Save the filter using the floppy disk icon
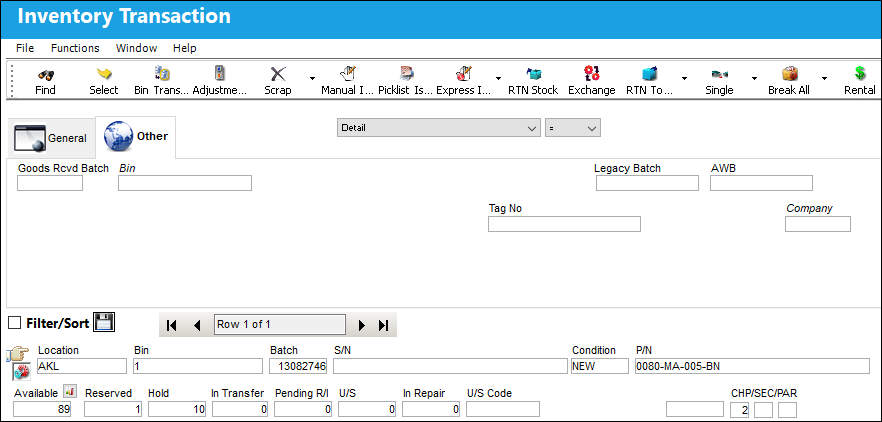The height and width of the screenshot is (422, 882). 104,322
